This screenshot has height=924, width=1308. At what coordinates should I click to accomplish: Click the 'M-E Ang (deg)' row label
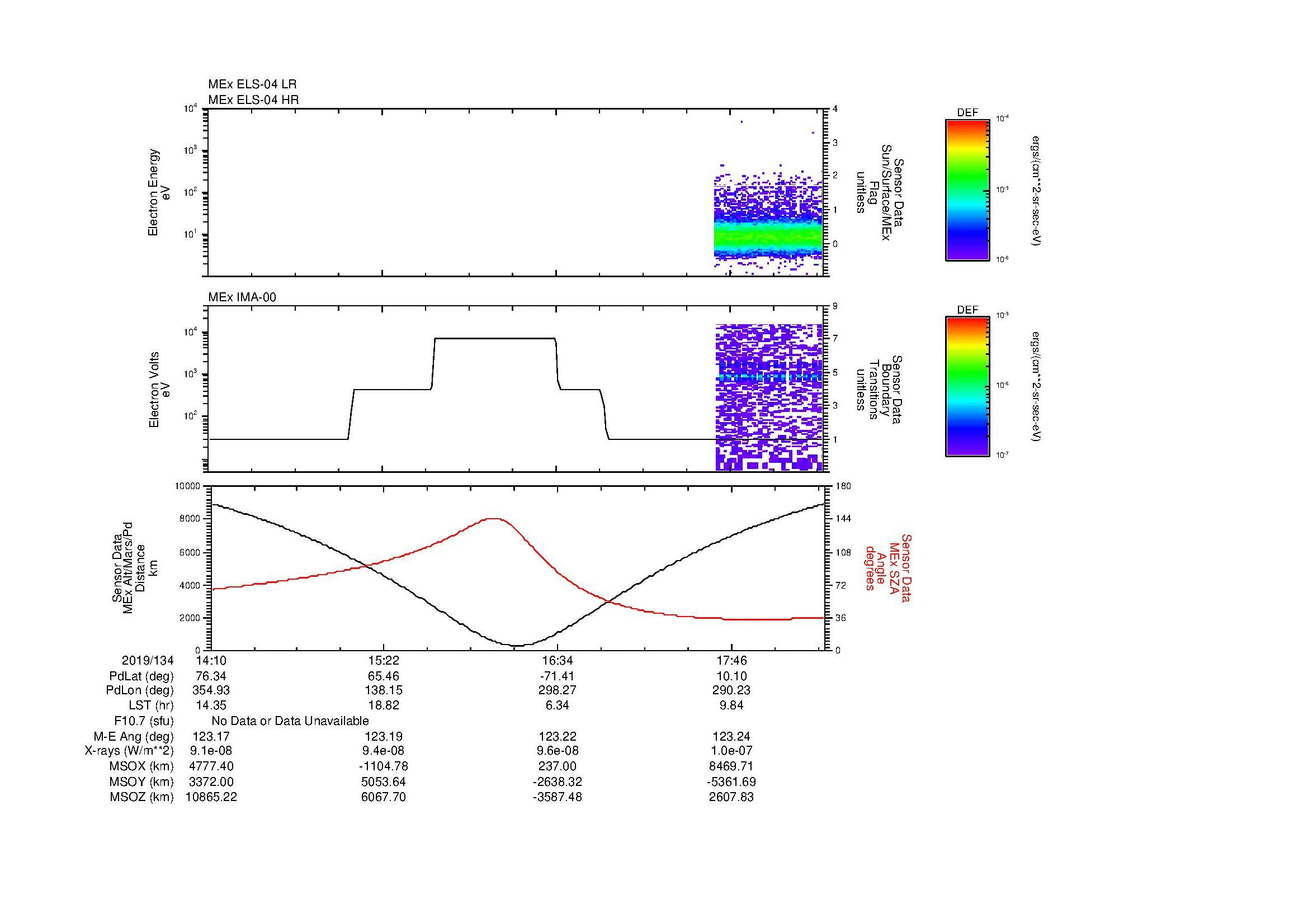[x=134, y=737]
